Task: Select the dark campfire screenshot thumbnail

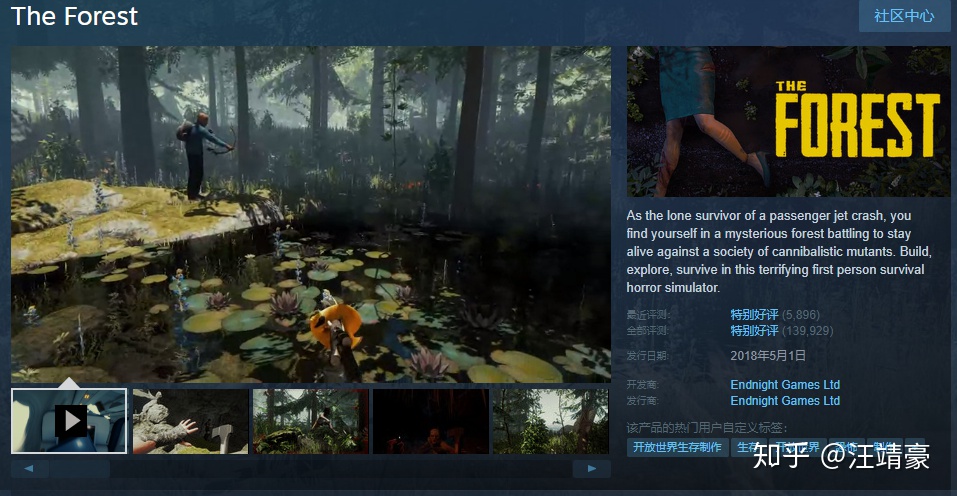Action: [431, 421]
